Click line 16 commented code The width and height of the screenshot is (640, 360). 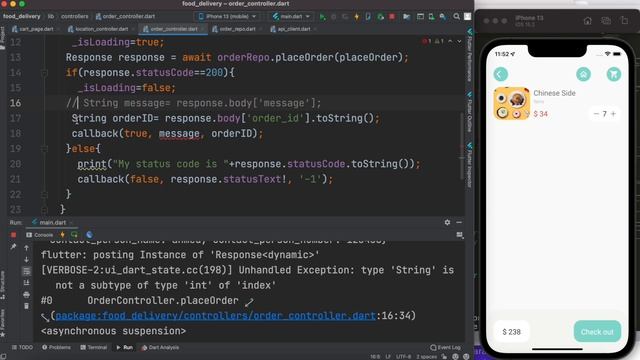click(193, 103)
